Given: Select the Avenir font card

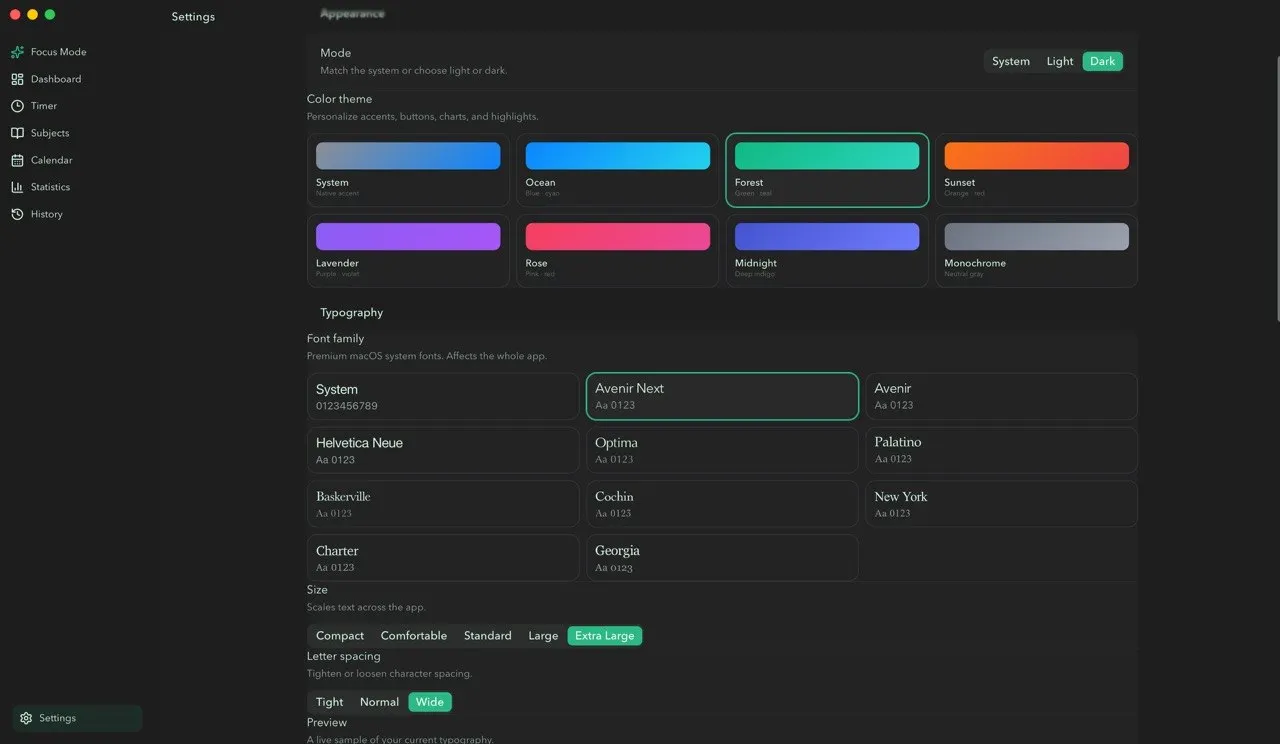Looking at the screenshot, I should click(1001, 396).
